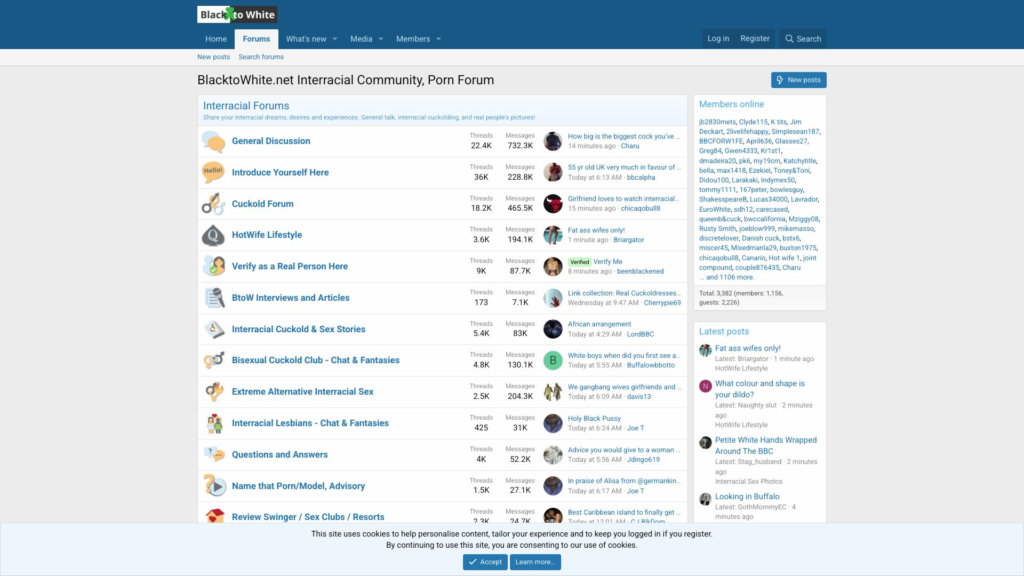Click the Verified green label
This screenshot has width=1024, height=576.
579,262
